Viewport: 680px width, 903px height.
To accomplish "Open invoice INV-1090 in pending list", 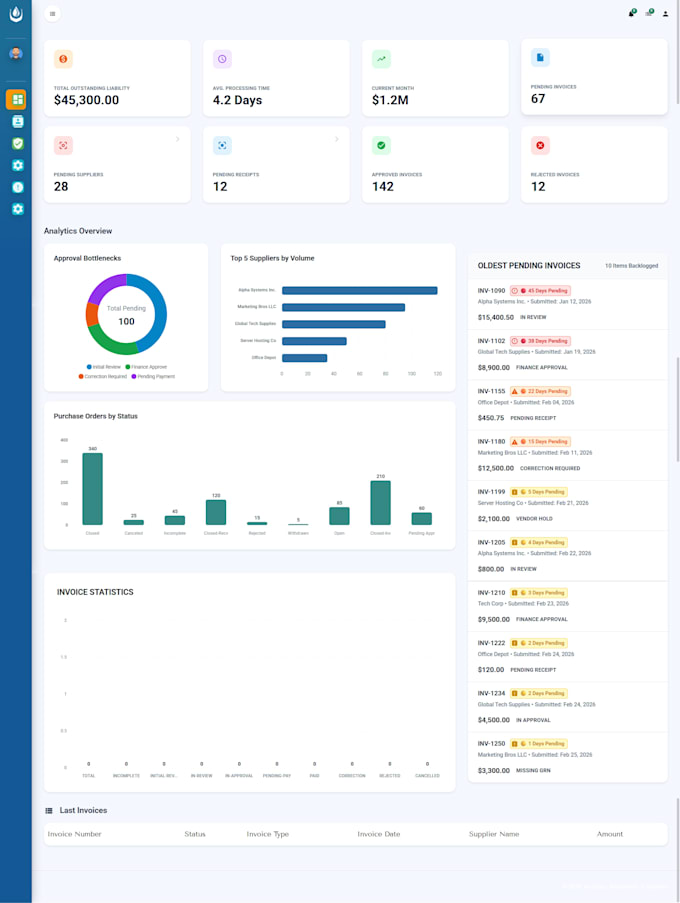I will tap(492, 291).
